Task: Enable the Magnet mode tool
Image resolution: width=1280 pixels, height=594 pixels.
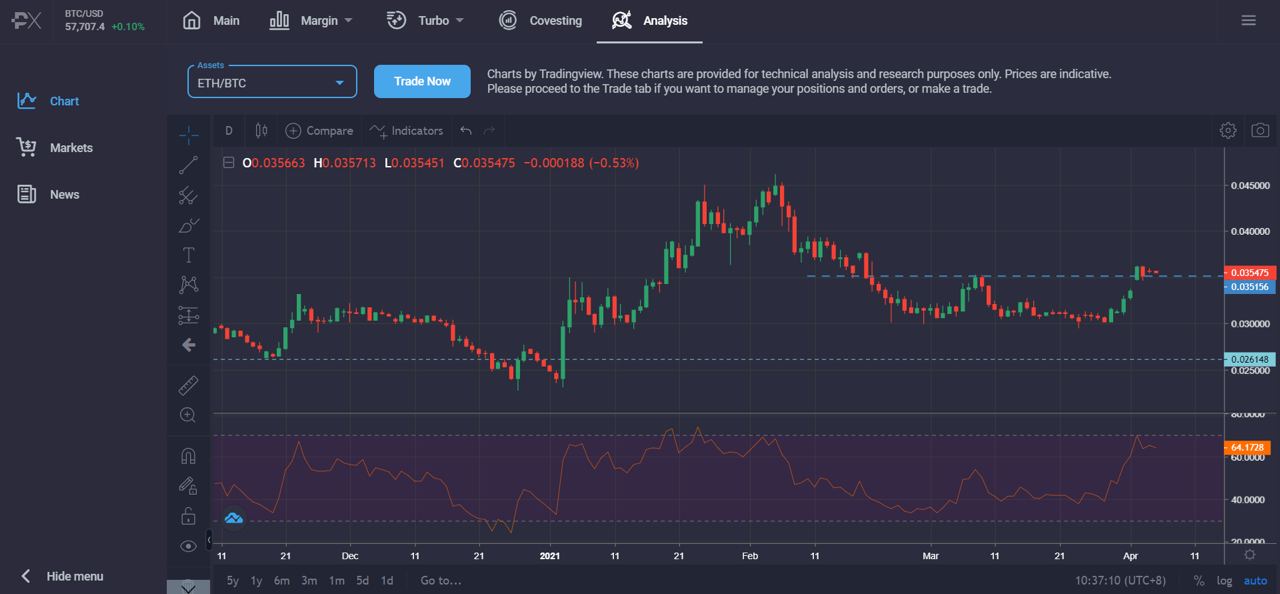Action: 188,455
